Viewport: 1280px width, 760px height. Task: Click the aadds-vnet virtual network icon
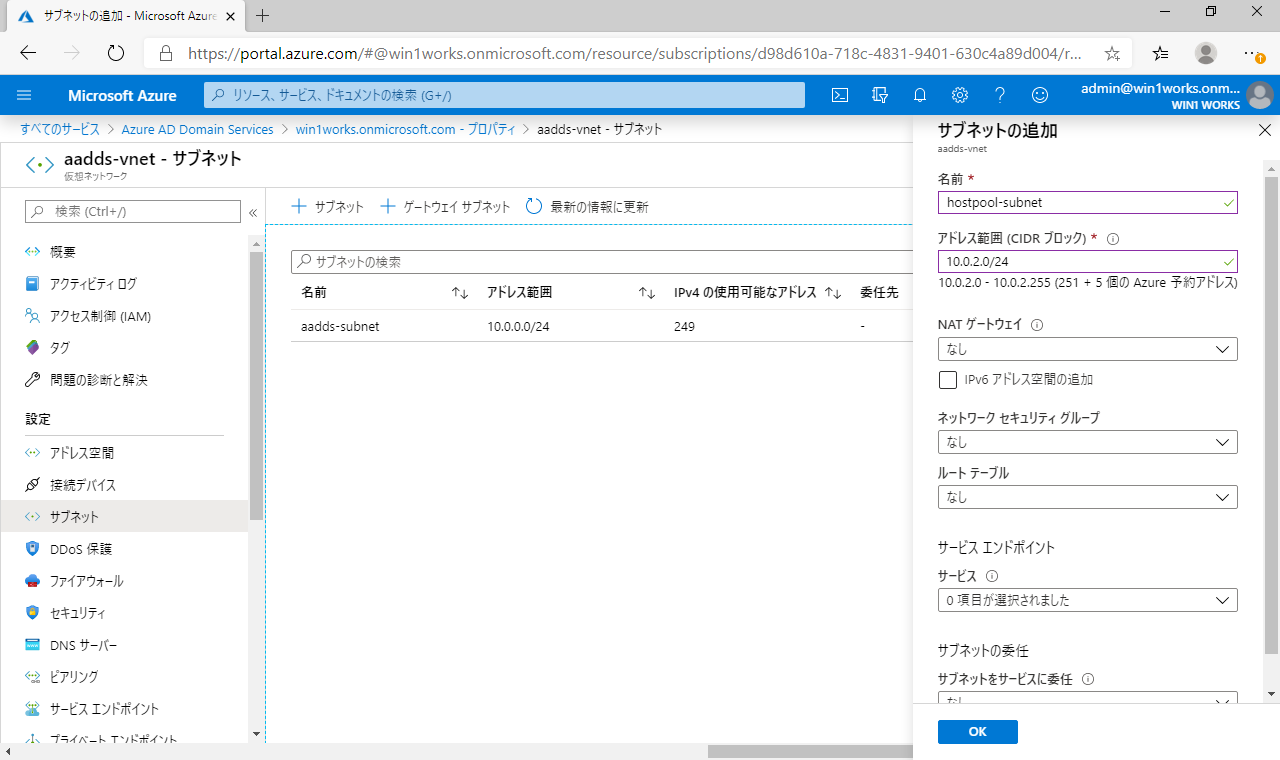(39, 165)
